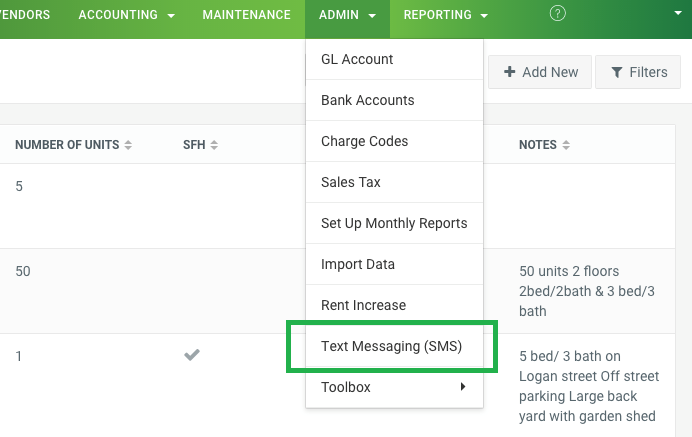This screenshot has height=437, width=692.
Task: Select Set Up Monthly Reports
Action: [394, 223]
